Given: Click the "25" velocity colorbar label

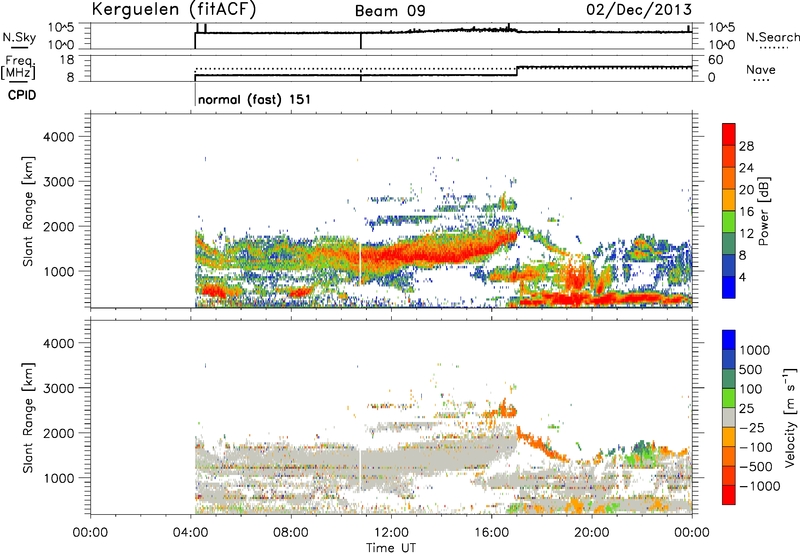Looking at the screenshot, I should [x=746, y=409].
